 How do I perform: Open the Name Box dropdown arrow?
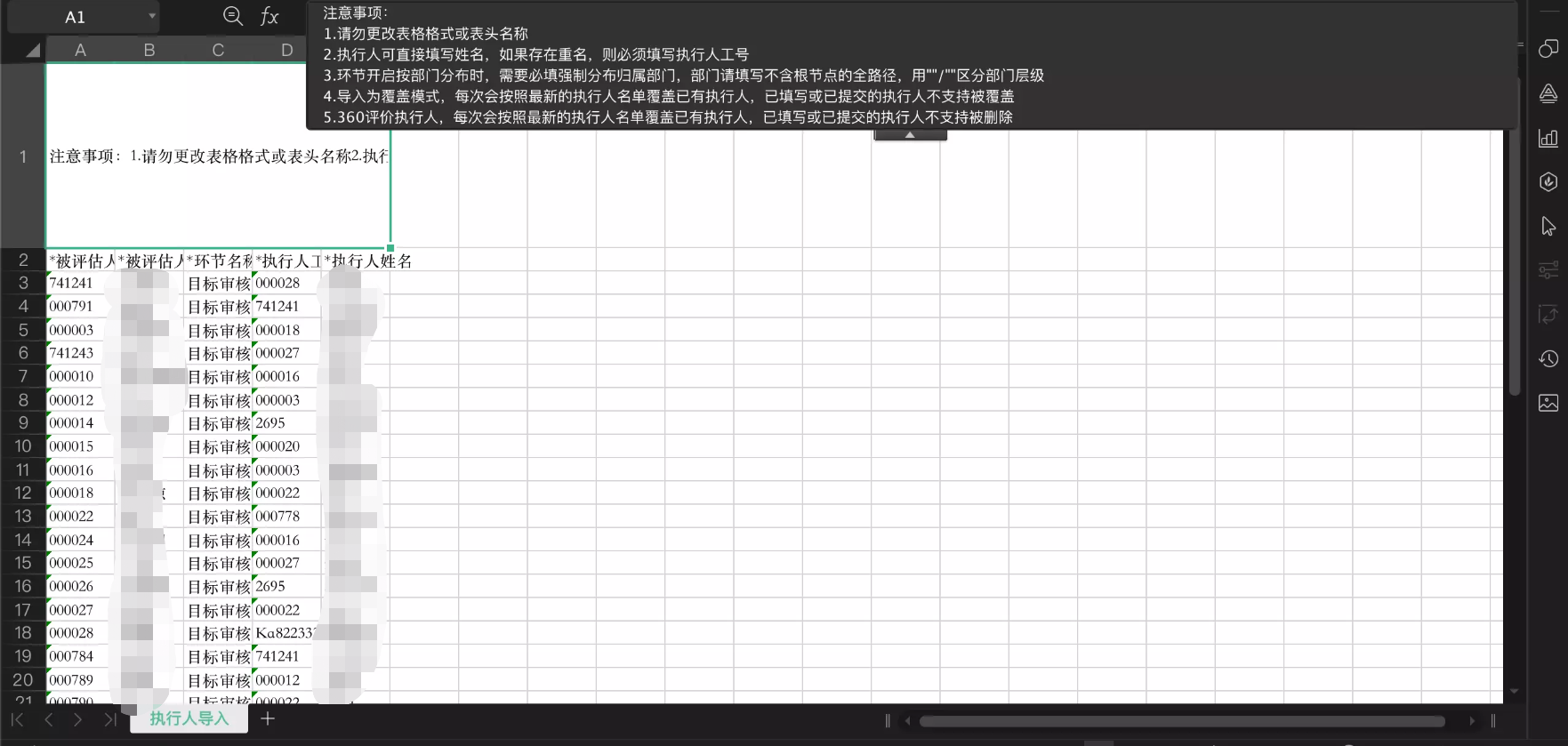tap(152, 16)
